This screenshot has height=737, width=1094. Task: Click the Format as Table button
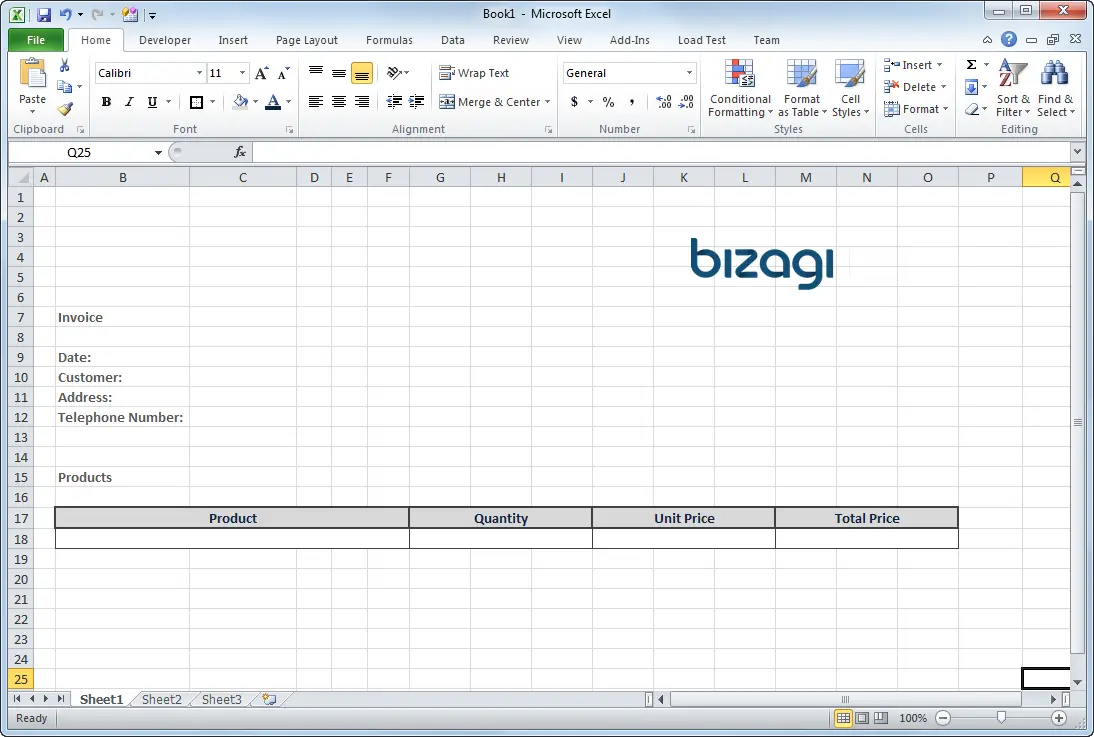(x=802, y=88)
